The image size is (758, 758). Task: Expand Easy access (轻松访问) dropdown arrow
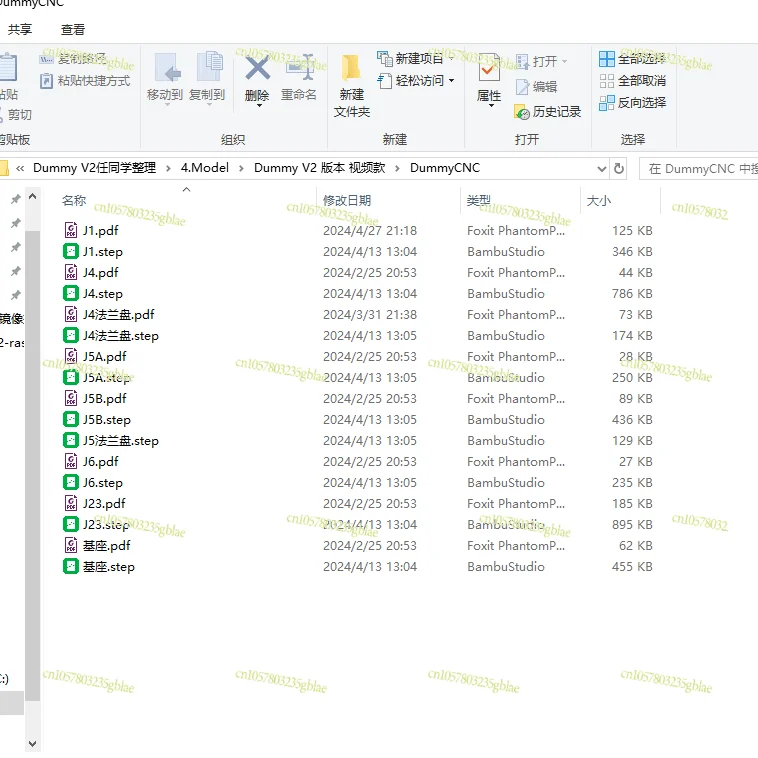click(452, 80)
